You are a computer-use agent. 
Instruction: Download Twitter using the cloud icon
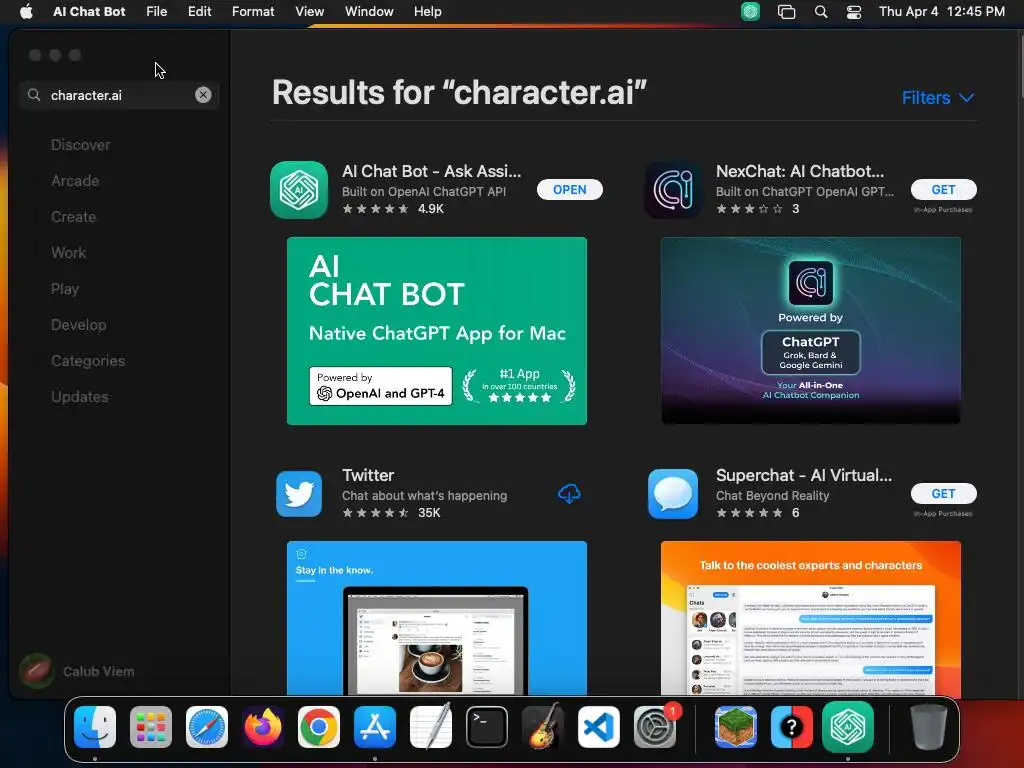coord(569,494)
